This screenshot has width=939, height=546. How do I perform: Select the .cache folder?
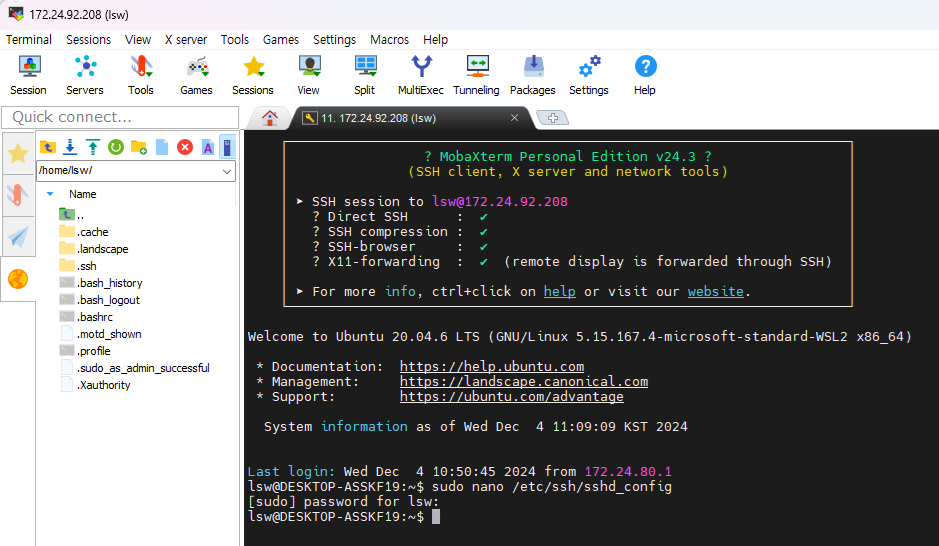[x=84, y=232]
